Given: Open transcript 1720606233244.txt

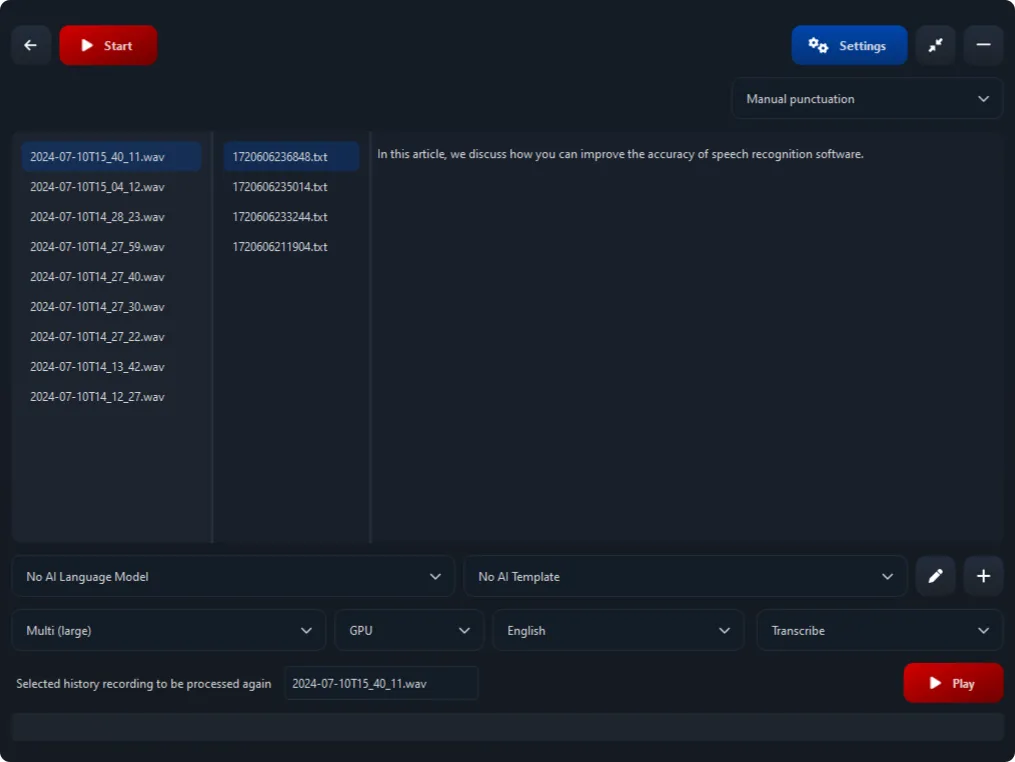Looking at the screenshot, I should (291, 217).
